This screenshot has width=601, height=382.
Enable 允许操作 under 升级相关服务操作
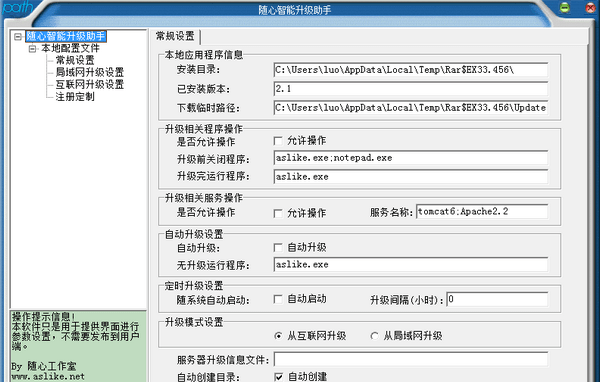(278, 213)
